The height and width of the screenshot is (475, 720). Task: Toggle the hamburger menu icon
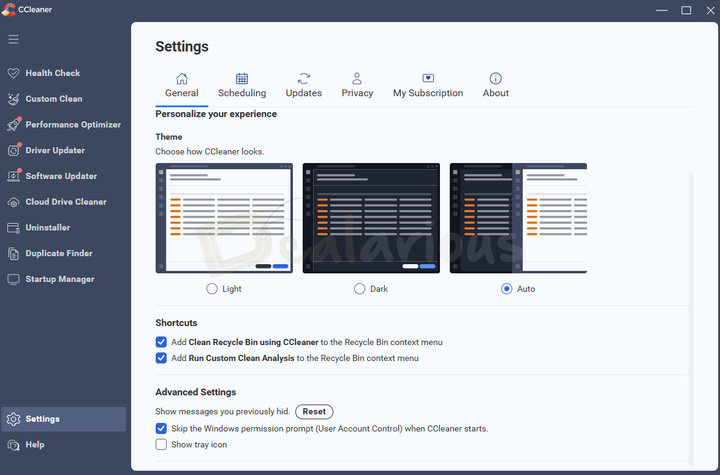click(13, 40)
